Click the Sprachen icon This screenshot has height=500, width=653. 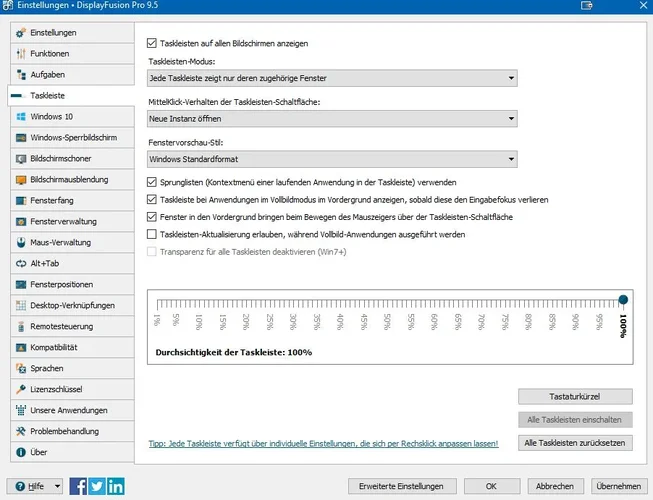tap(21, 368)
